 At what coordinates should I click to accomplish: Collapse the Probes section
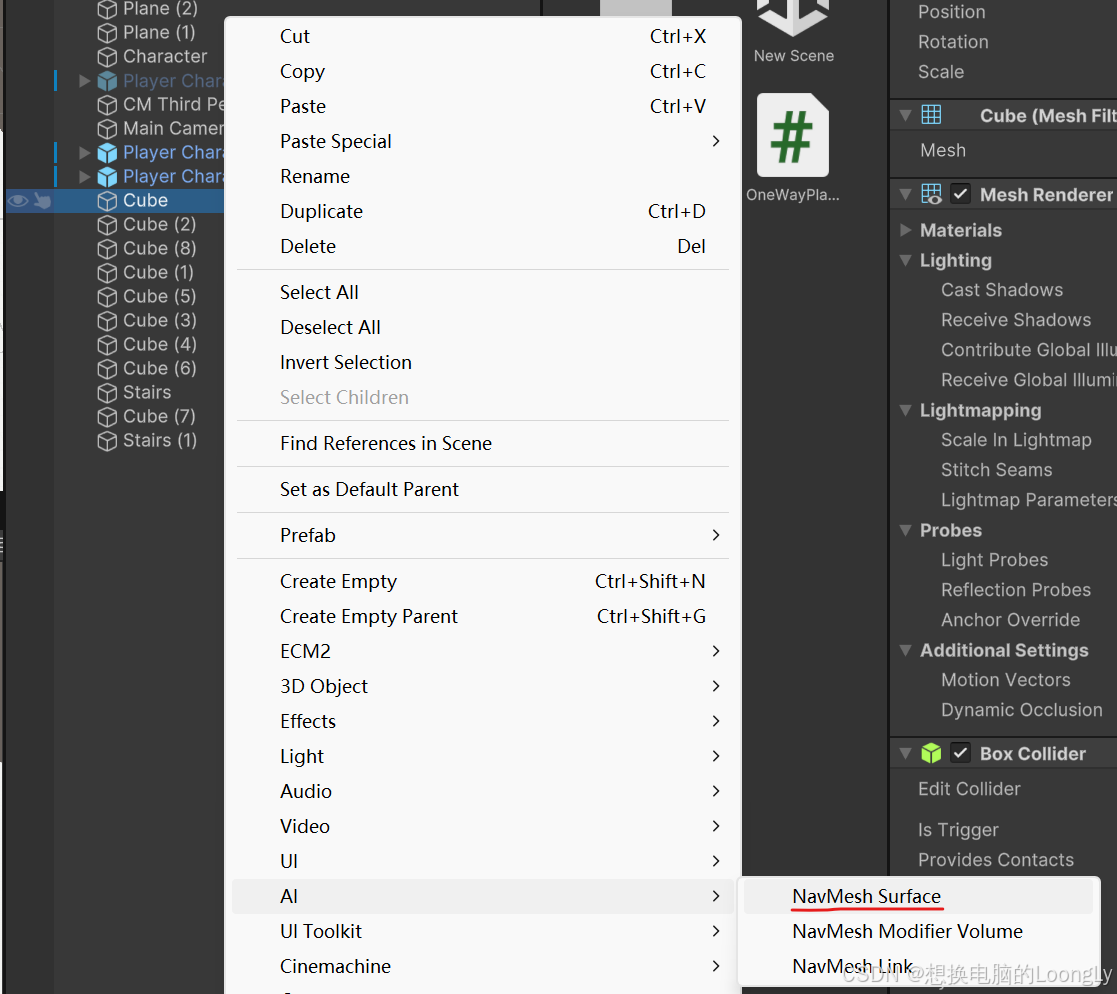(905, 530)
